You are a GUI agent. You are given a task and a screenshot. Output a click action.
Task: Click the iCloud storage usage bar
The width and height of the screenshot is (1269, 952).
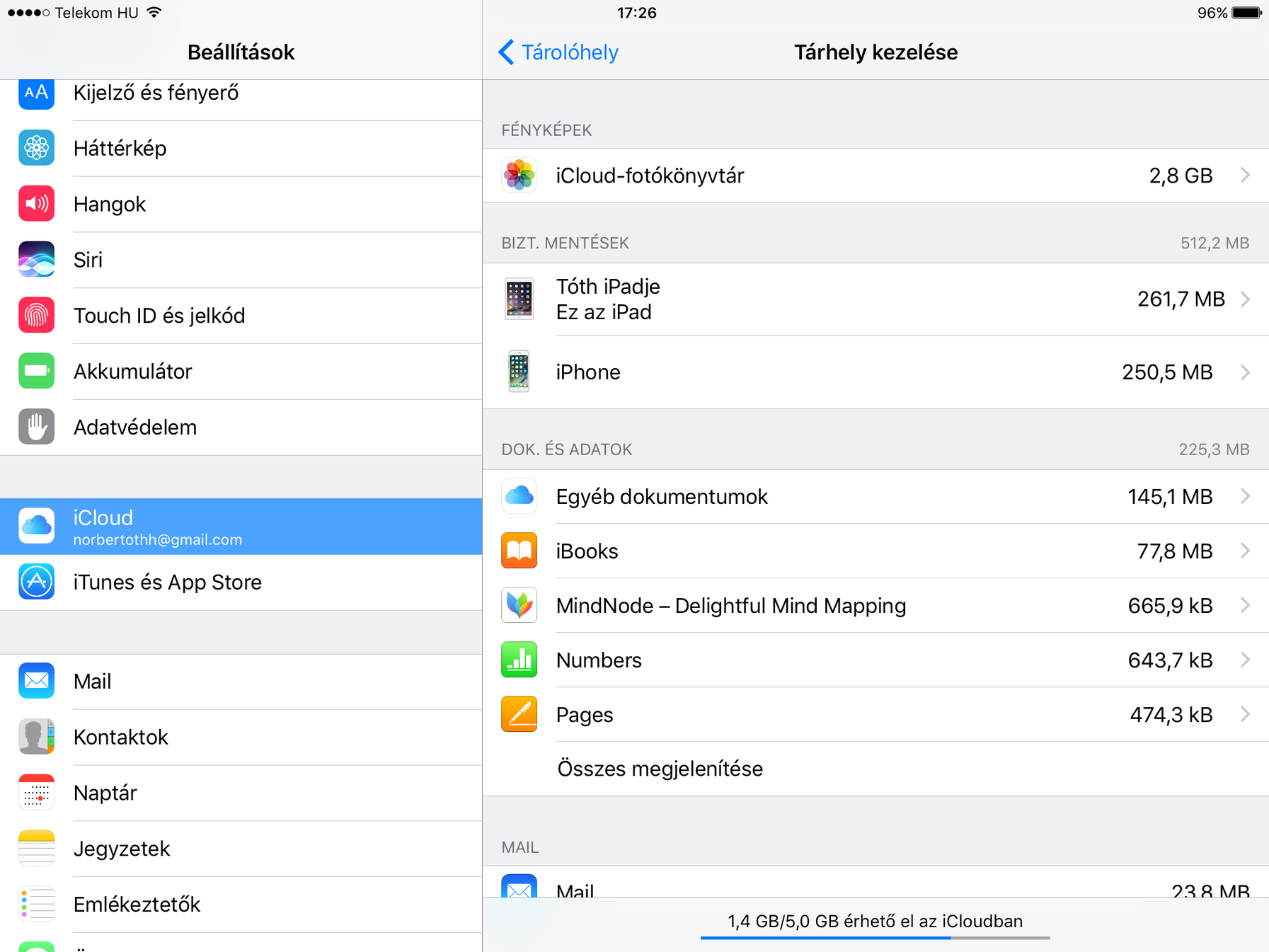(875, 938)
